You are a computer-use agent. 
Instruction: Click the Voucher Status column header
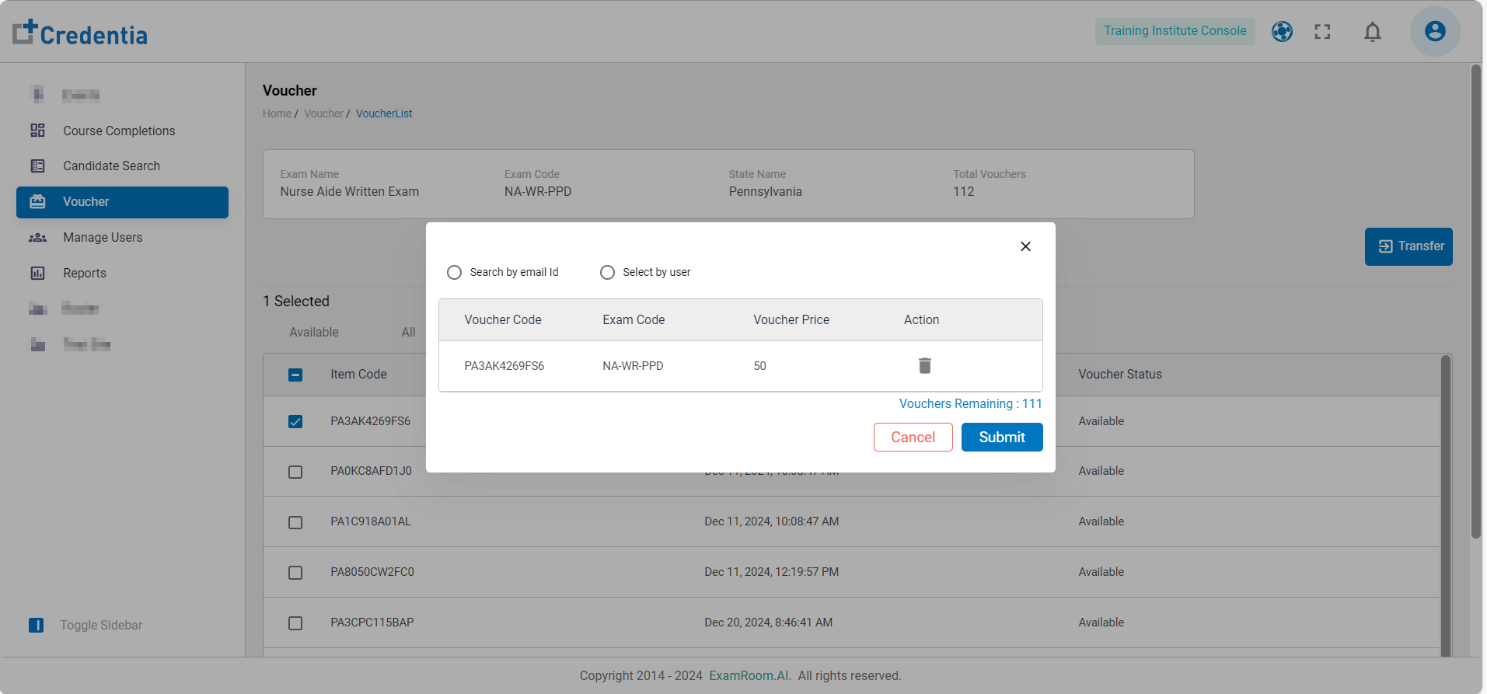click(x=1120, y=374)
